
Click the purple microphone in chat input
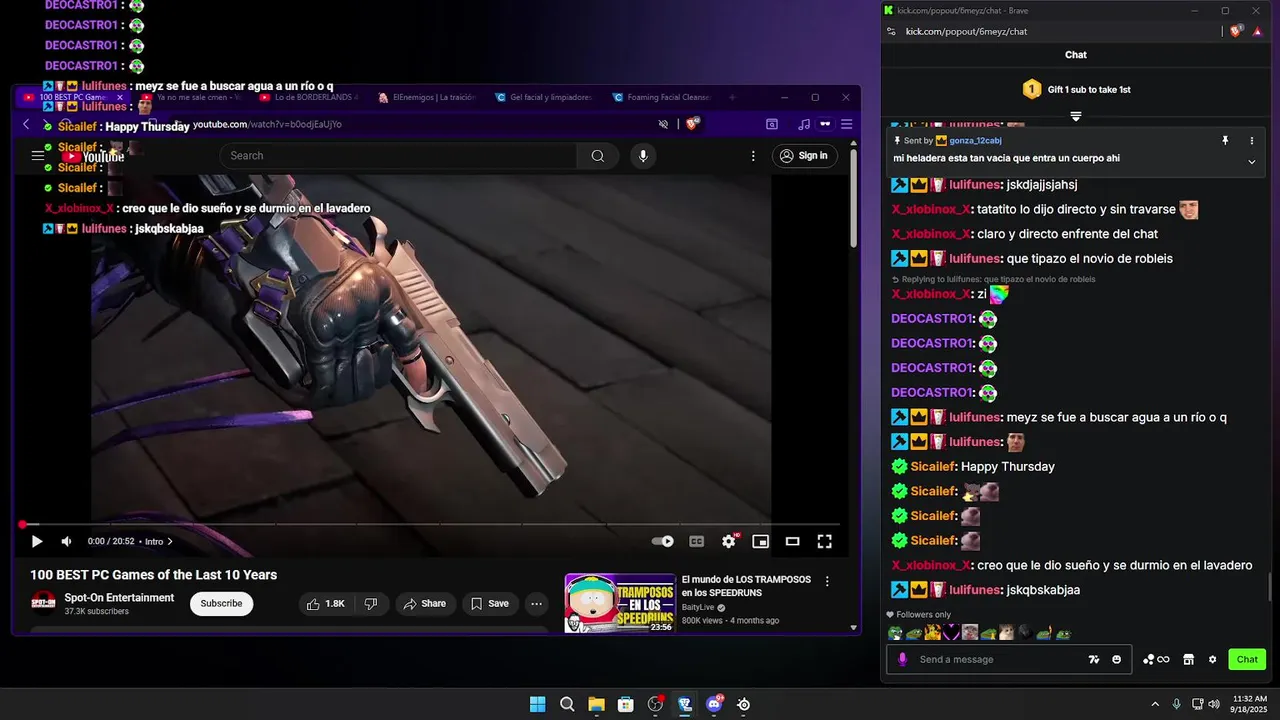pos(902,659)
